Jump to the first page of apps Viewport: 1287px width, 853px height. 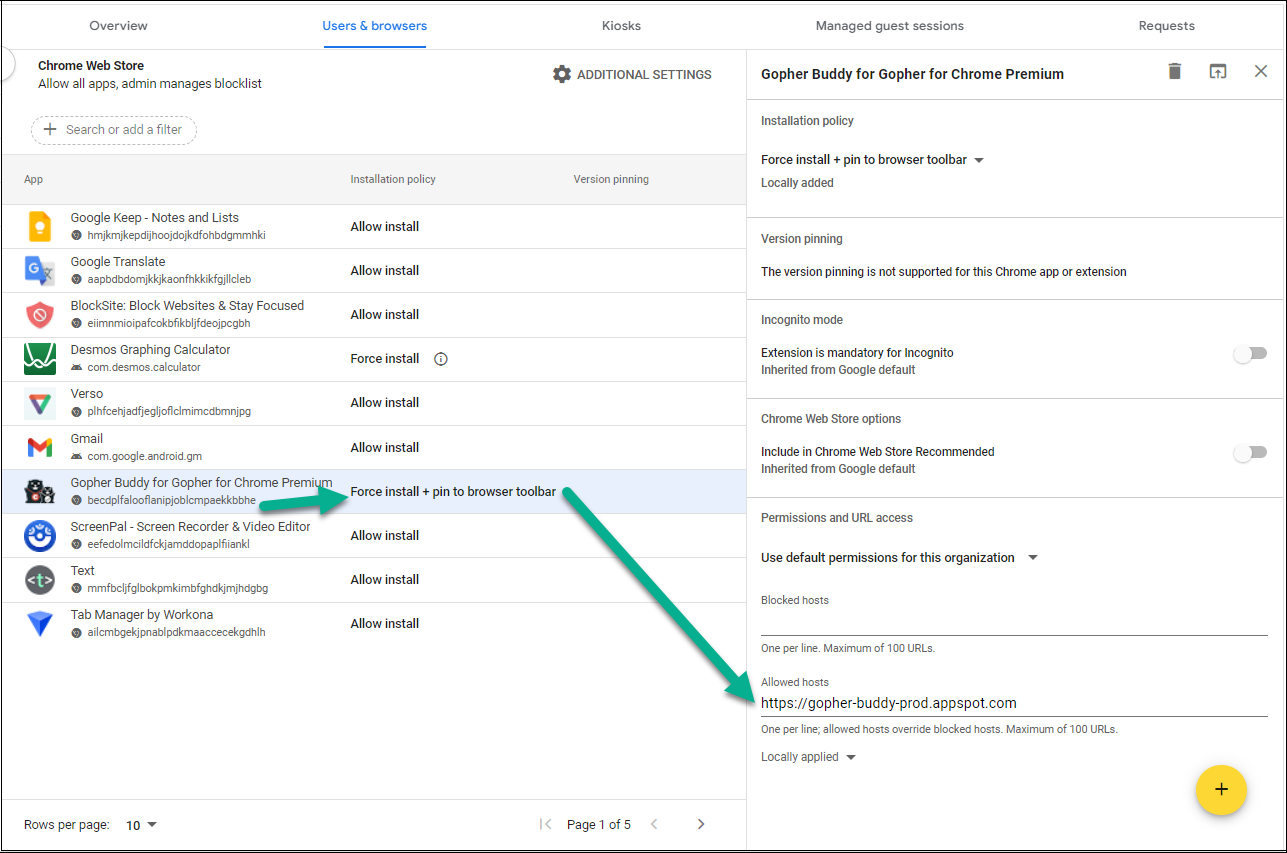pos(546,824)
